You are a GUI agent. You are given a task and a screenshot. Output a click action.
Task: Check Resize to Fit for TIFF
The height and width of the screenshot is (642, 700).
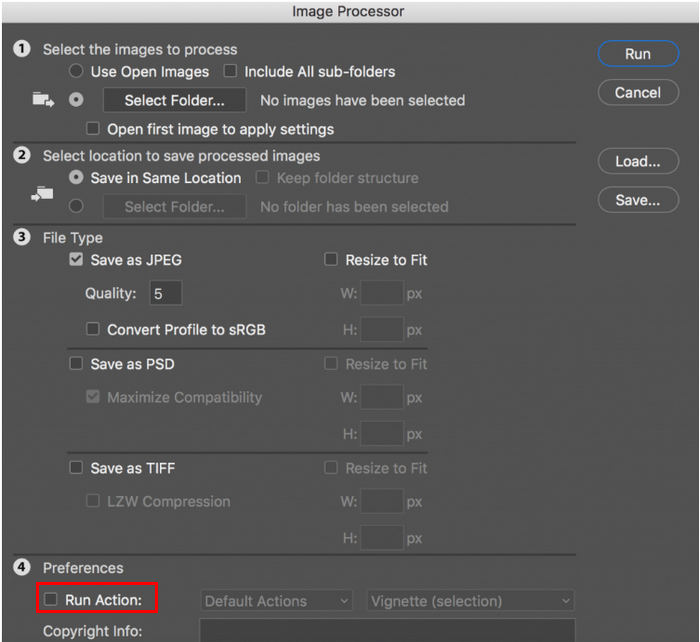coord(330,467)
